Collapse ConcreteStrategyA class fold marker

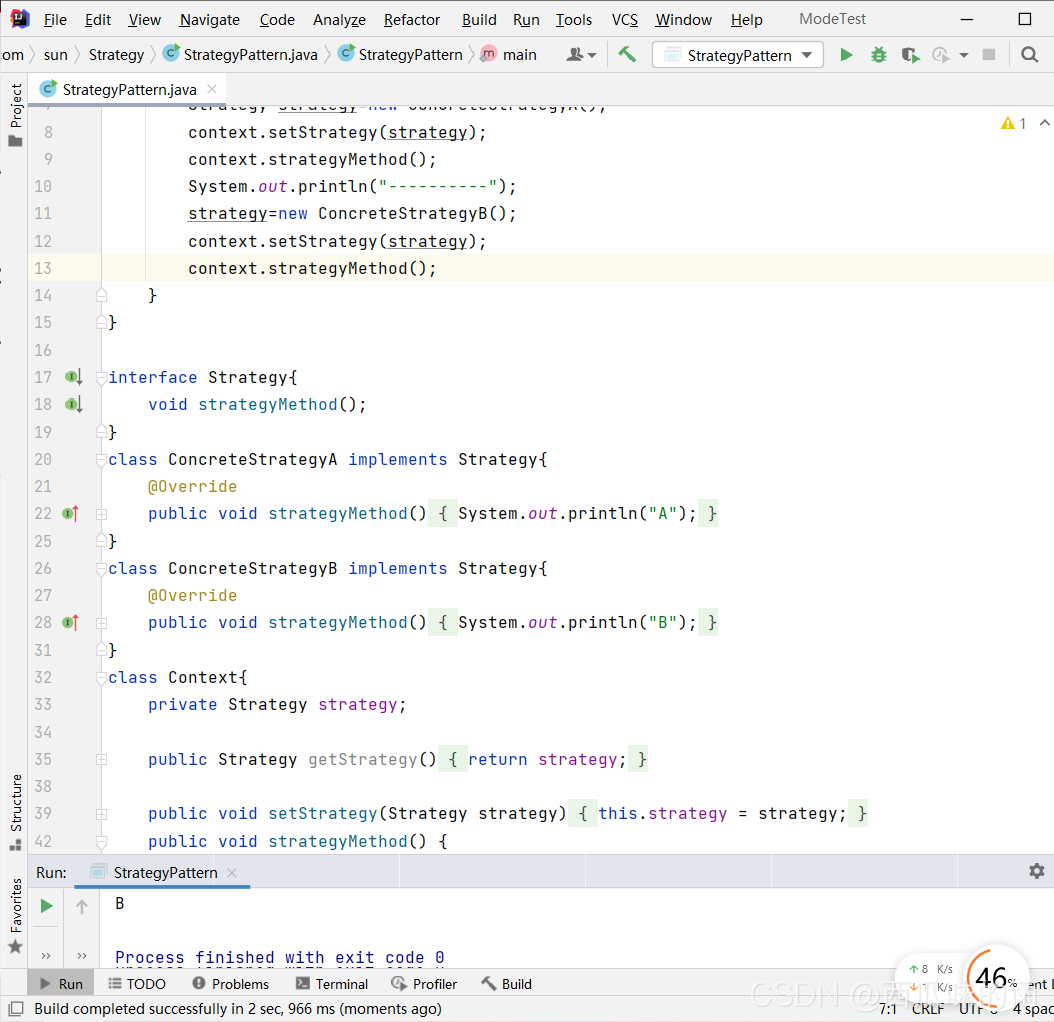click(x=102, y=460)
